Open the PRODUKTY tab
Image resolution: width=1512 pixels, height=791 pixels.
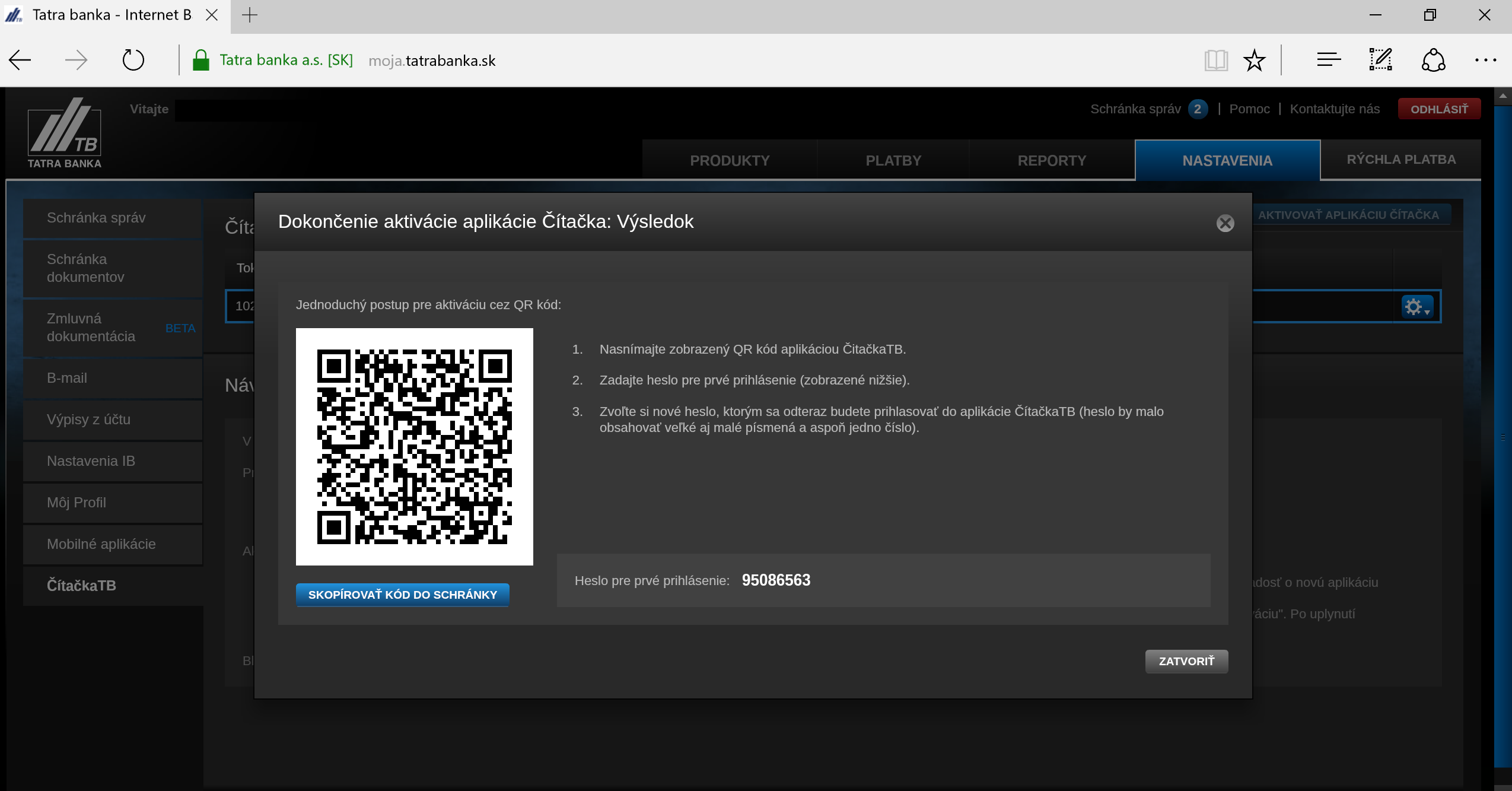[x=730, y=160]
